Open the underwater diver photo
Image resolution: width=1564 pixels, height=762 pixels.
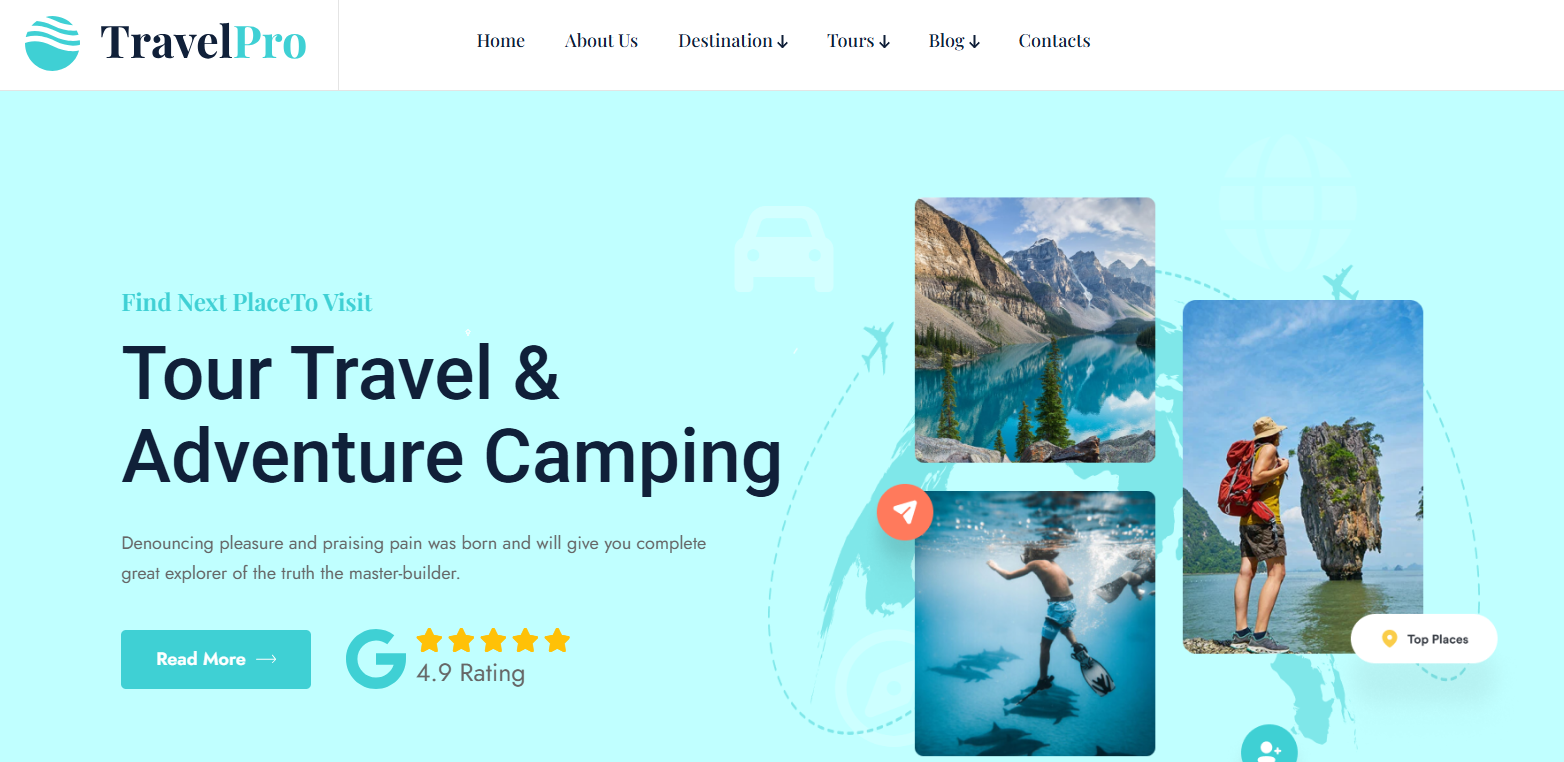(x=1035, y=623)
